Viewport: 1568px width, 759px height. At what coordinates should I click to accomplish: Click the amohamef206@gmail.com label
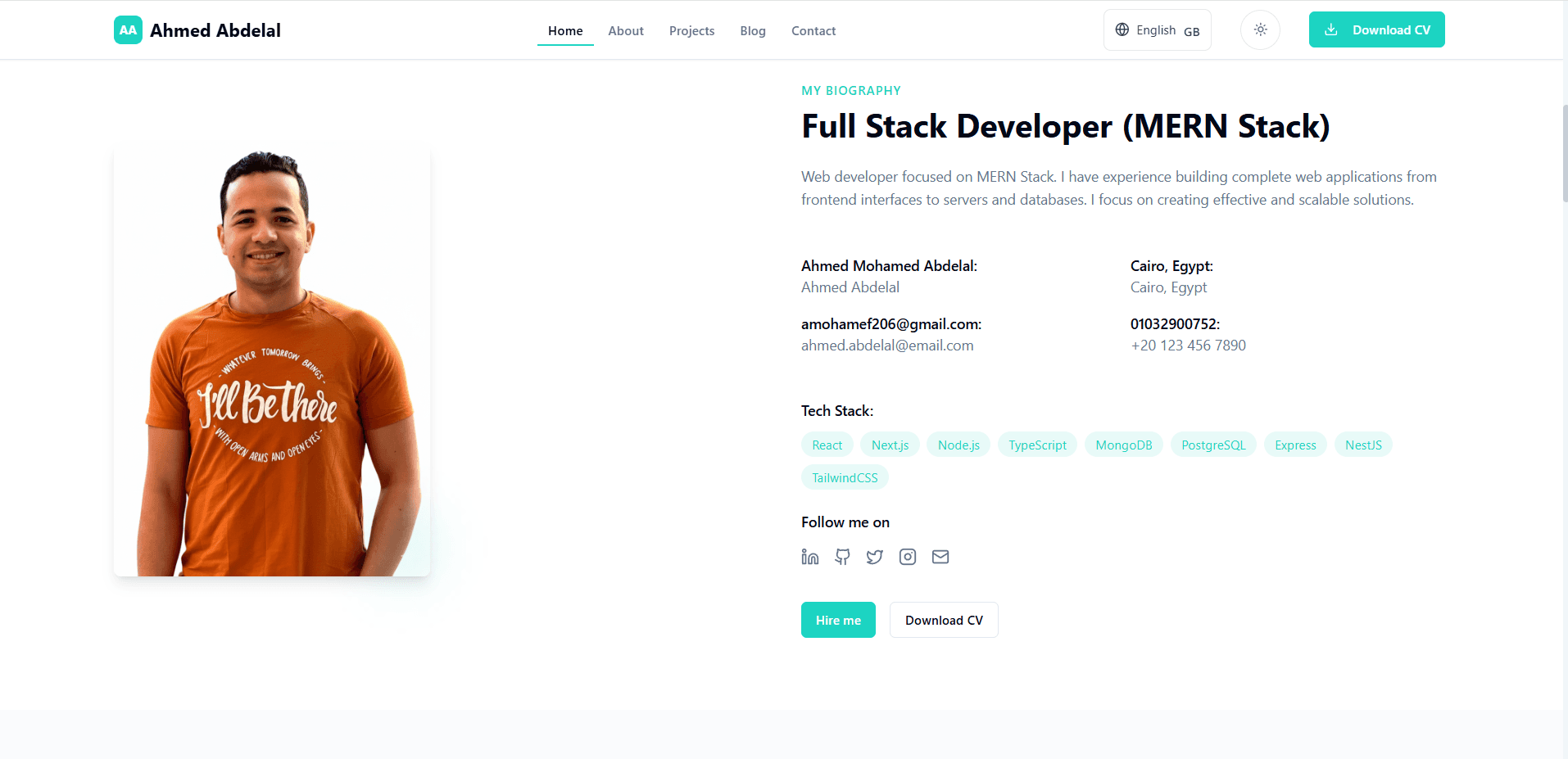click(891, 324)
